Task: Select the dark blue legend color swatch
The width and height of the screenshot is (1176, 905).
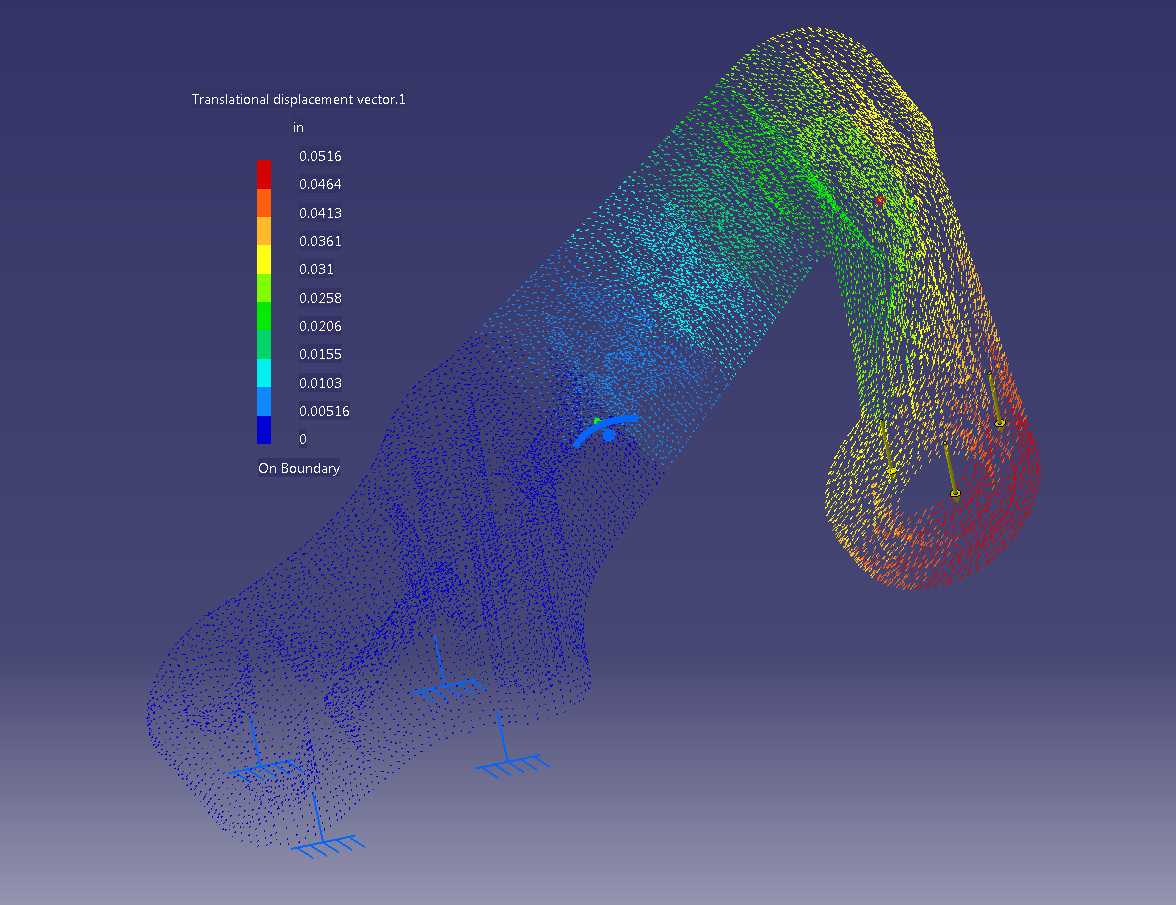Action: (264, 430)
